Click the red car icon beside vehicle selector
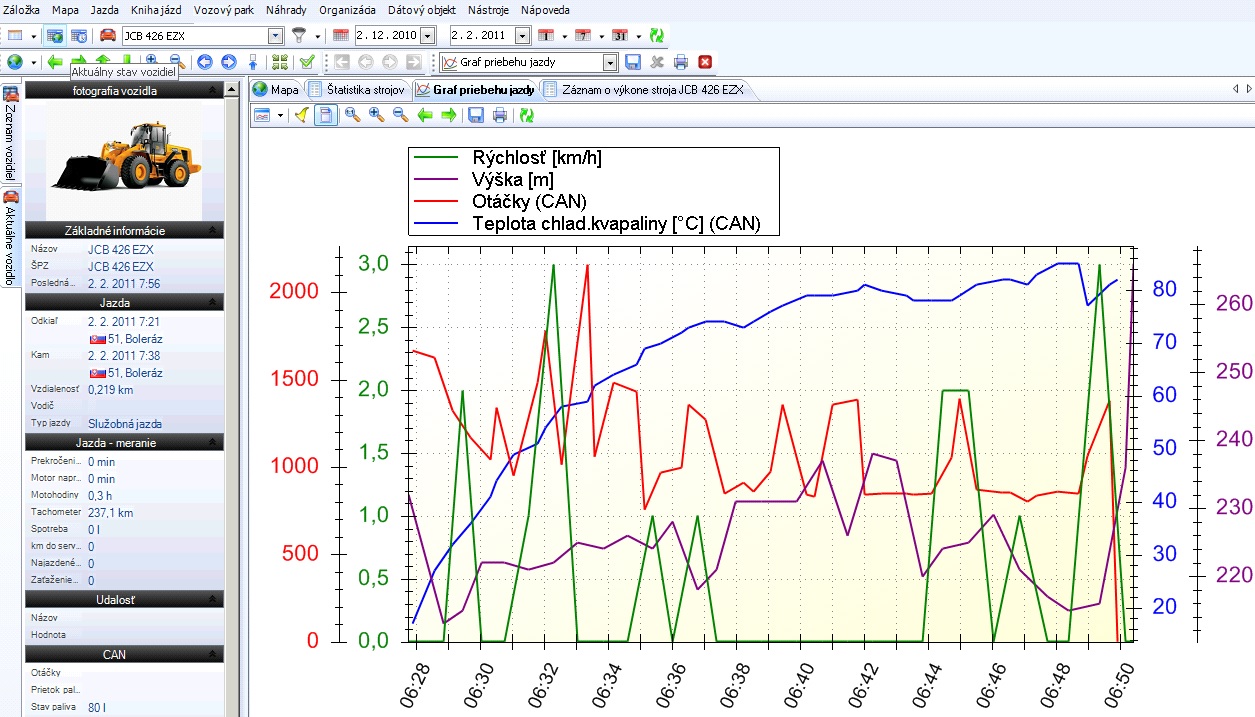Viewport: 1255px width, 717px height. click(x=107, y=36)
